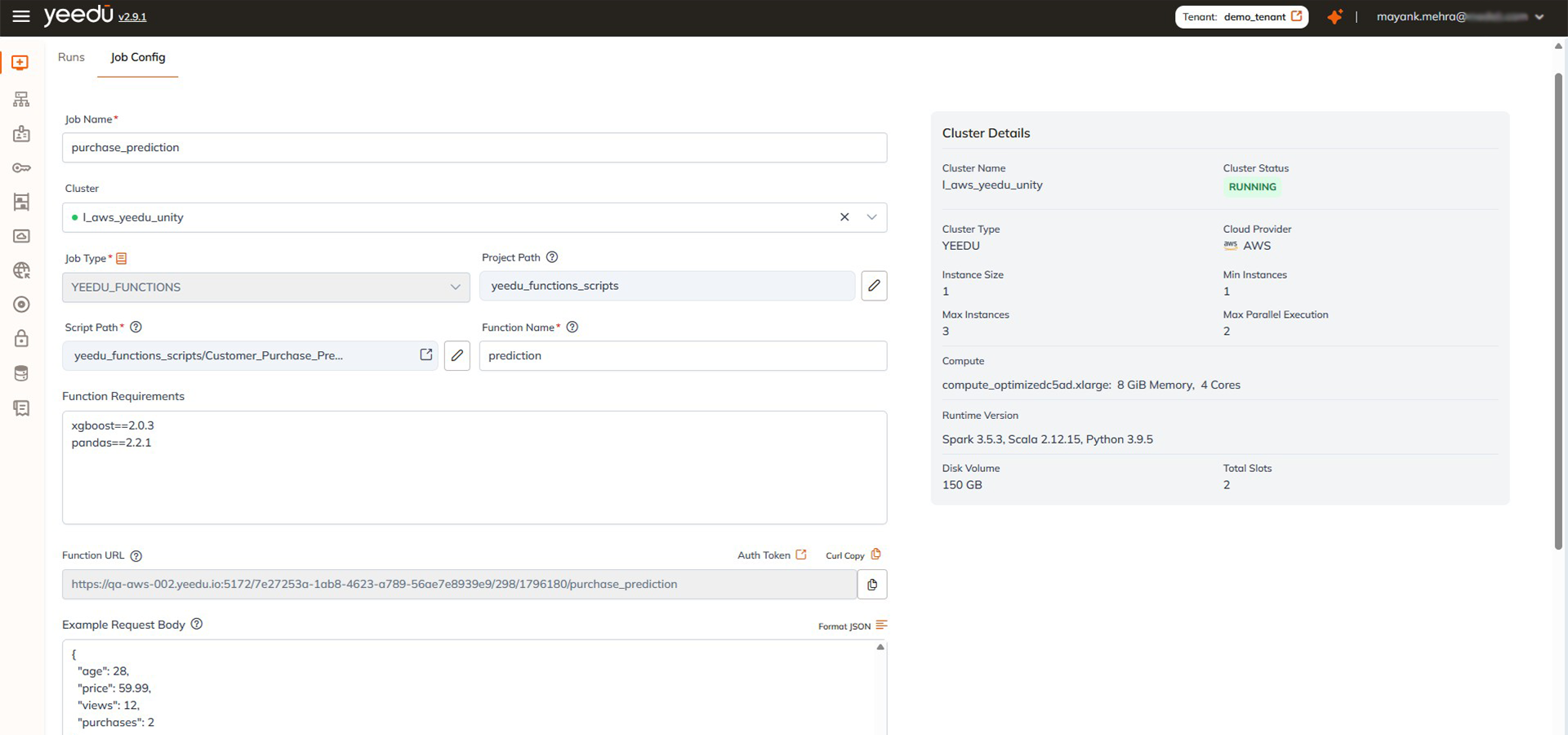The height and width of the screenshot is (735, 1568).
Task: Open the padlock security sidebar icon
Action: point(21,338)
